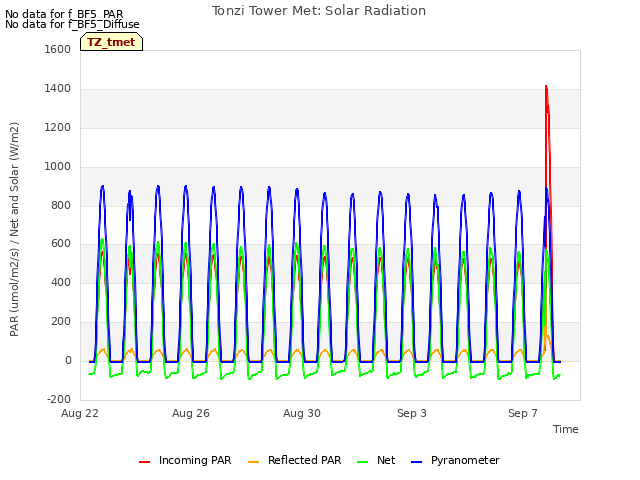The width and height of the screenshot is (640, 480).
Task: Click the 200 y-axis tick label
Action: point(61,322)
